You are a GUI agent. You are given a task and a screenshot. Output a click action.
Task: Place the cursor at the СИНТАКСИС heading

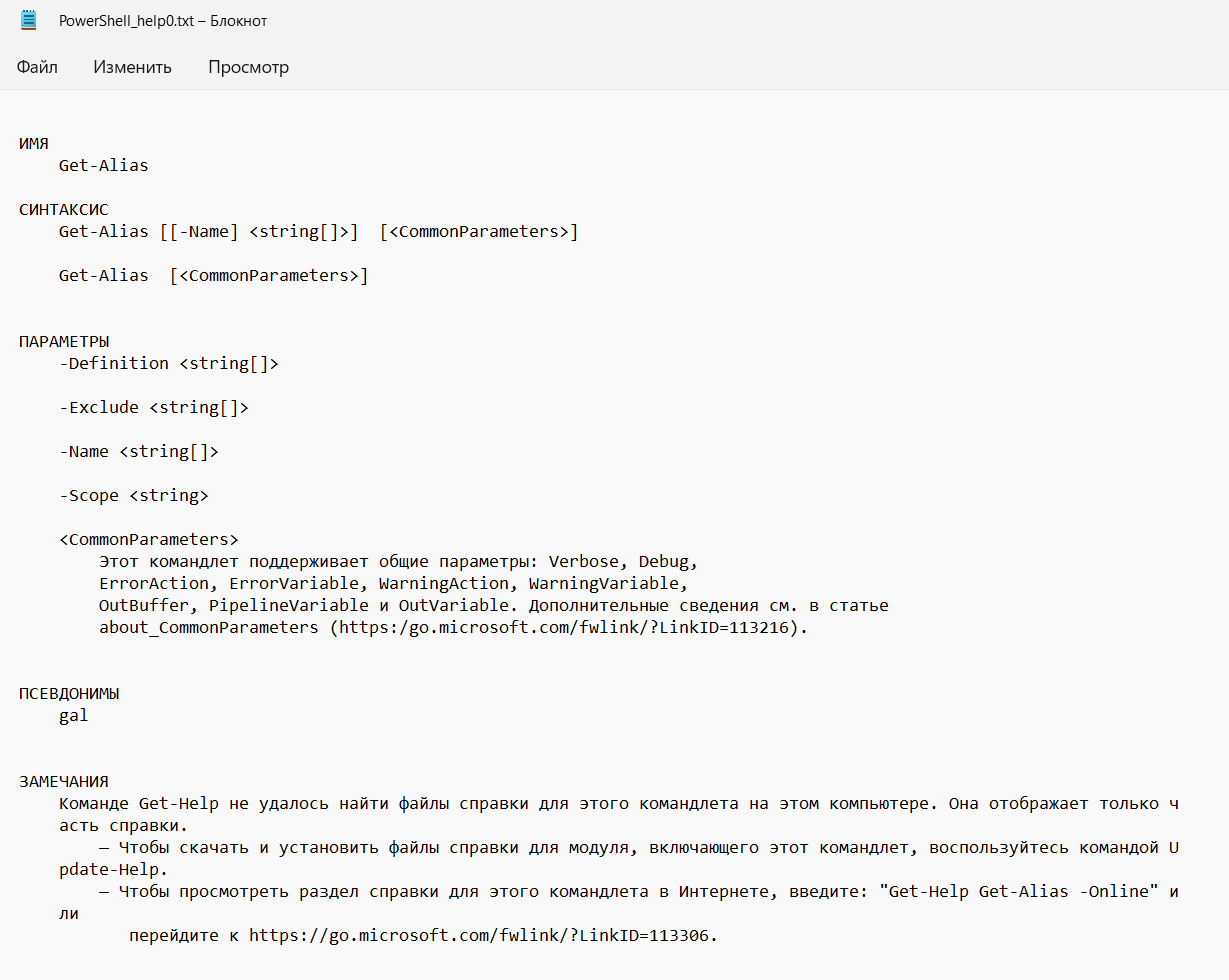click(x=64, y=210)
